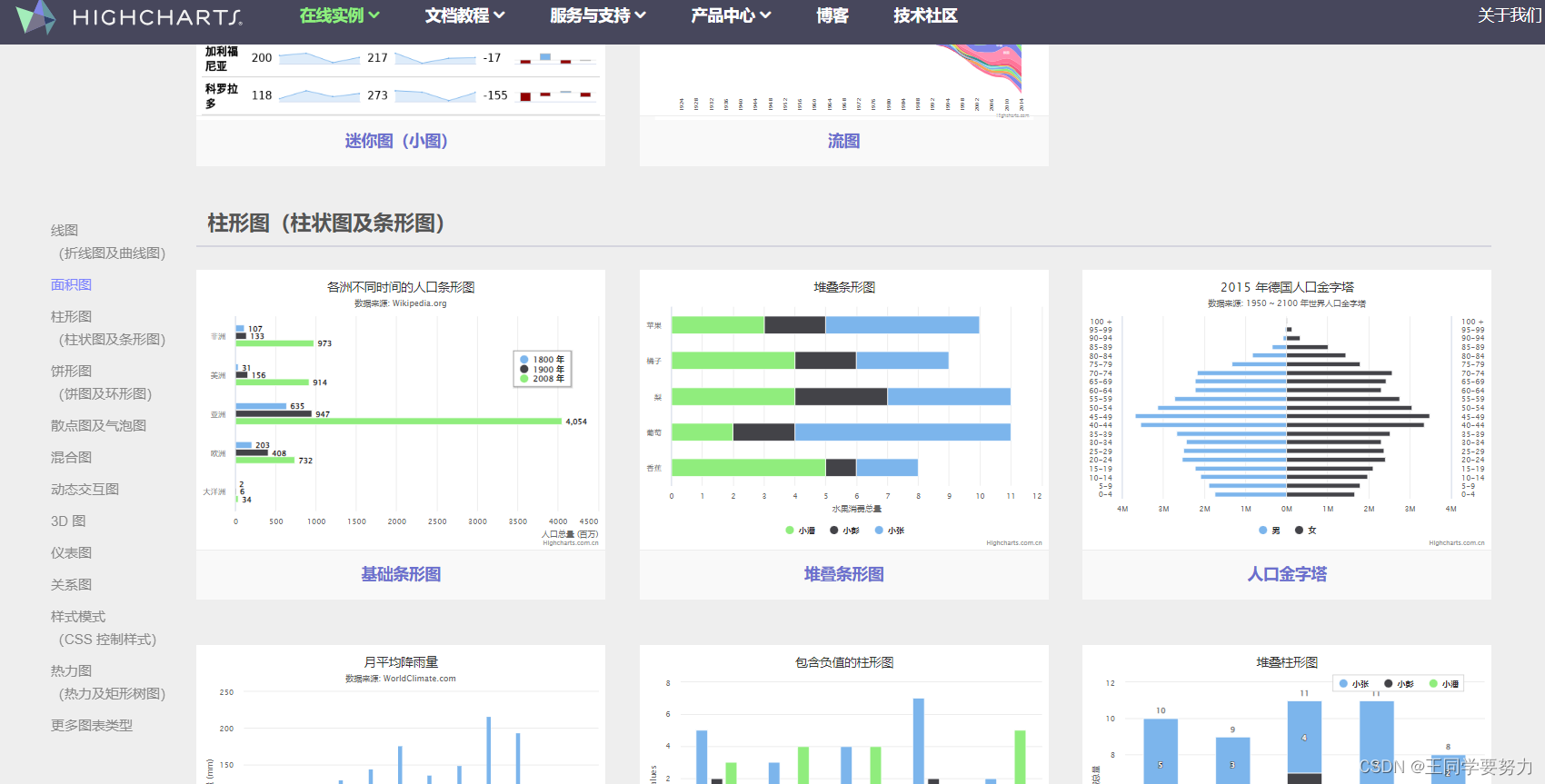Open the 在线实例 dropdown menu
Image resolution: width=1545 pixels, height=784 pixels.
339,15
